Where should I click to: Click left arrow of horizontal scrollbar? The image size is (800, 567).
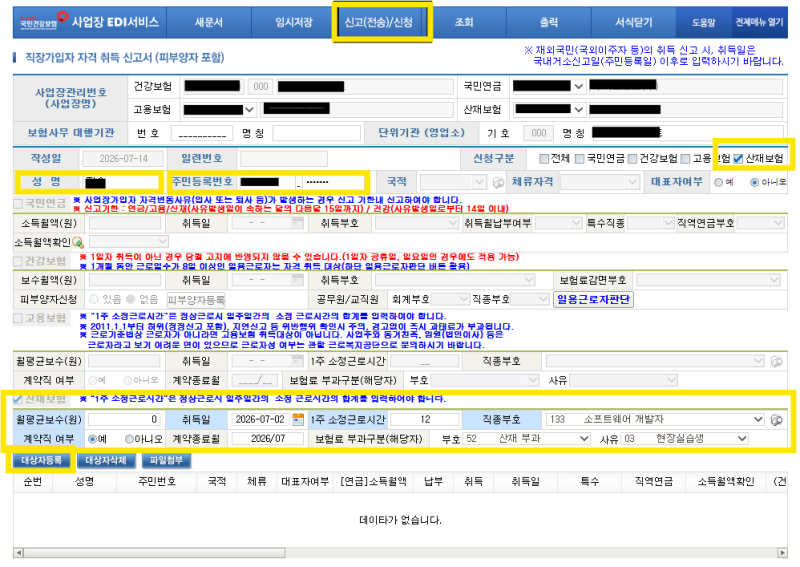(x=19, y=553)
